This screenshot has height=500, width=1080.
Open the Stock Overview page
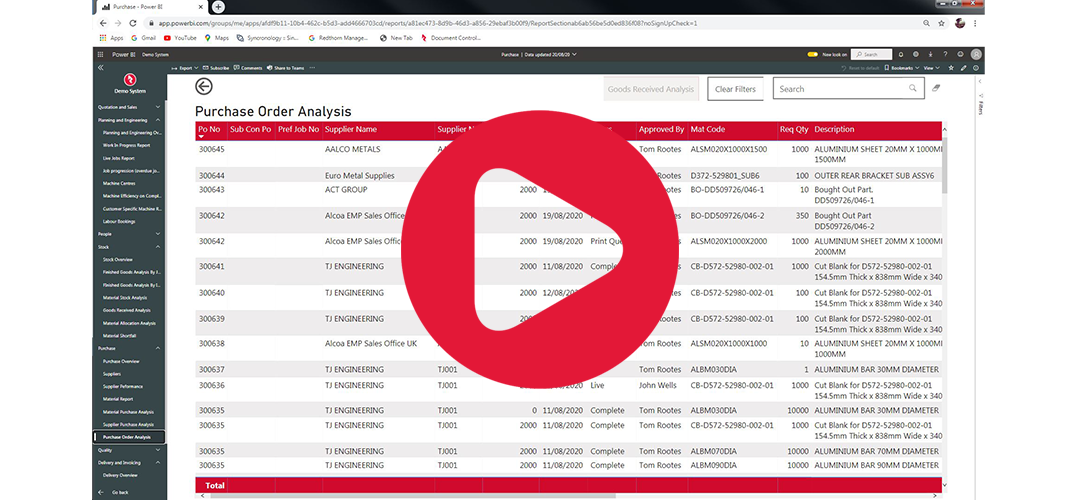pyautogui.click(x=118, y=260)
